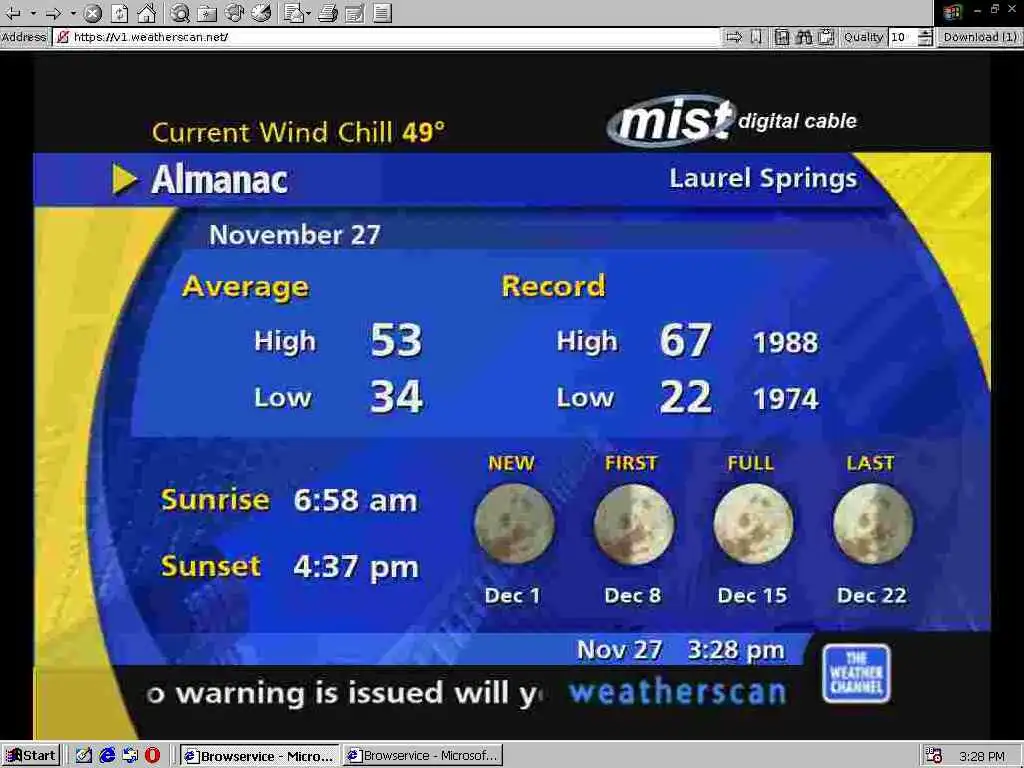Click the record low year 1974

(x=786, y=398)
